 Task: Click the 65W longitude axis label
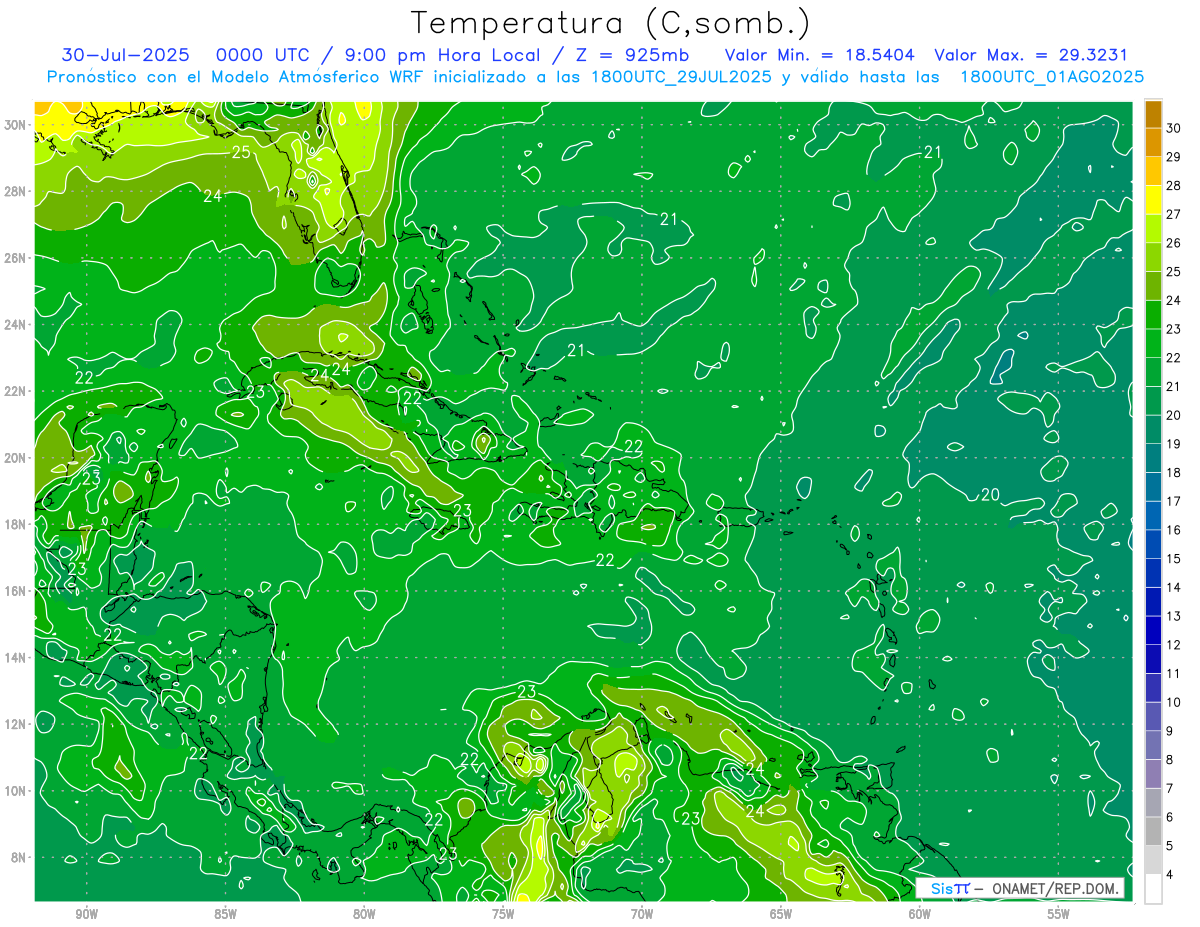pyautogui.click(x=781, y=914)
